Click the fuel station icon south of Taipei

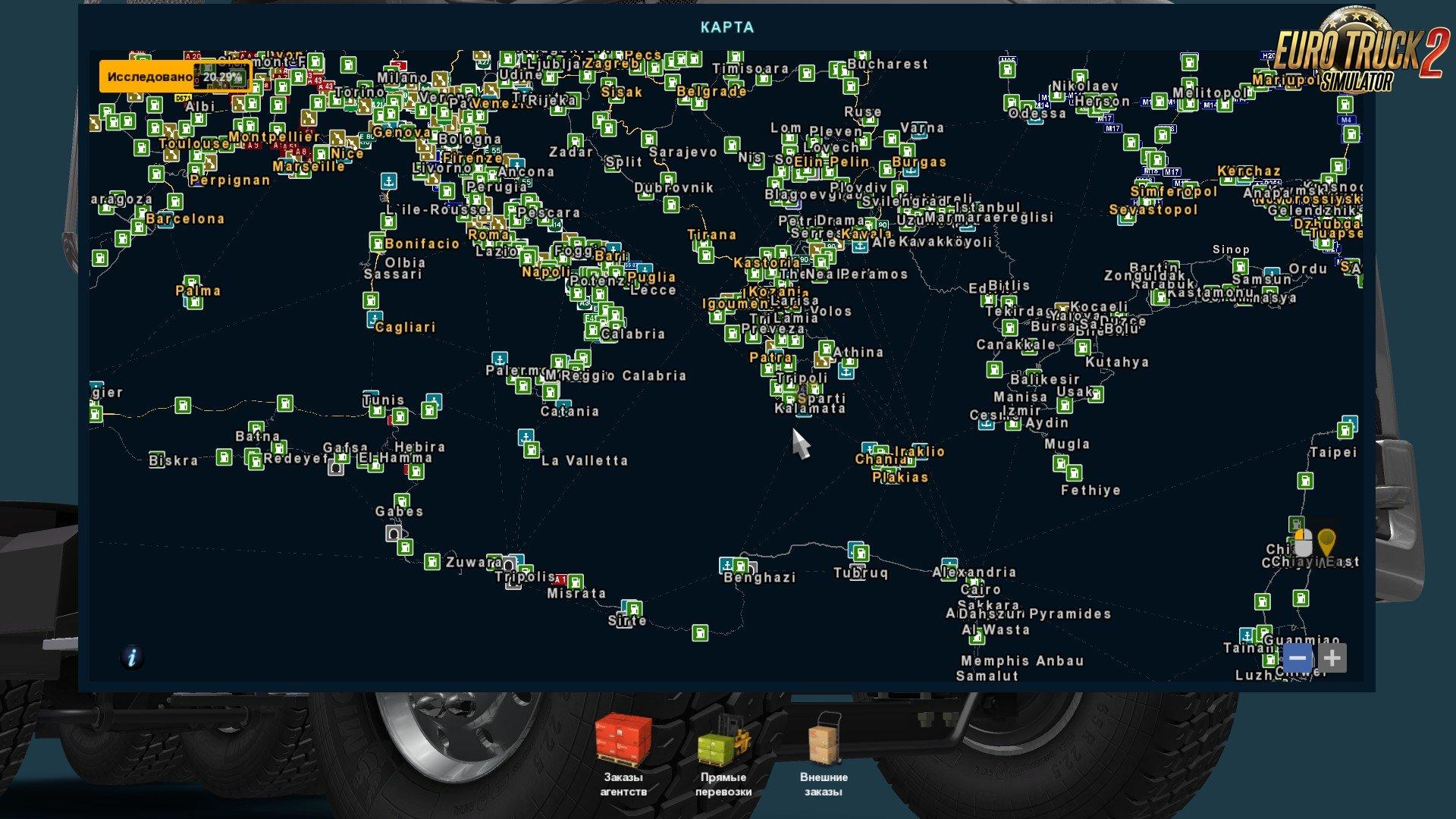pyautogui.click(x=1304, y=481)
